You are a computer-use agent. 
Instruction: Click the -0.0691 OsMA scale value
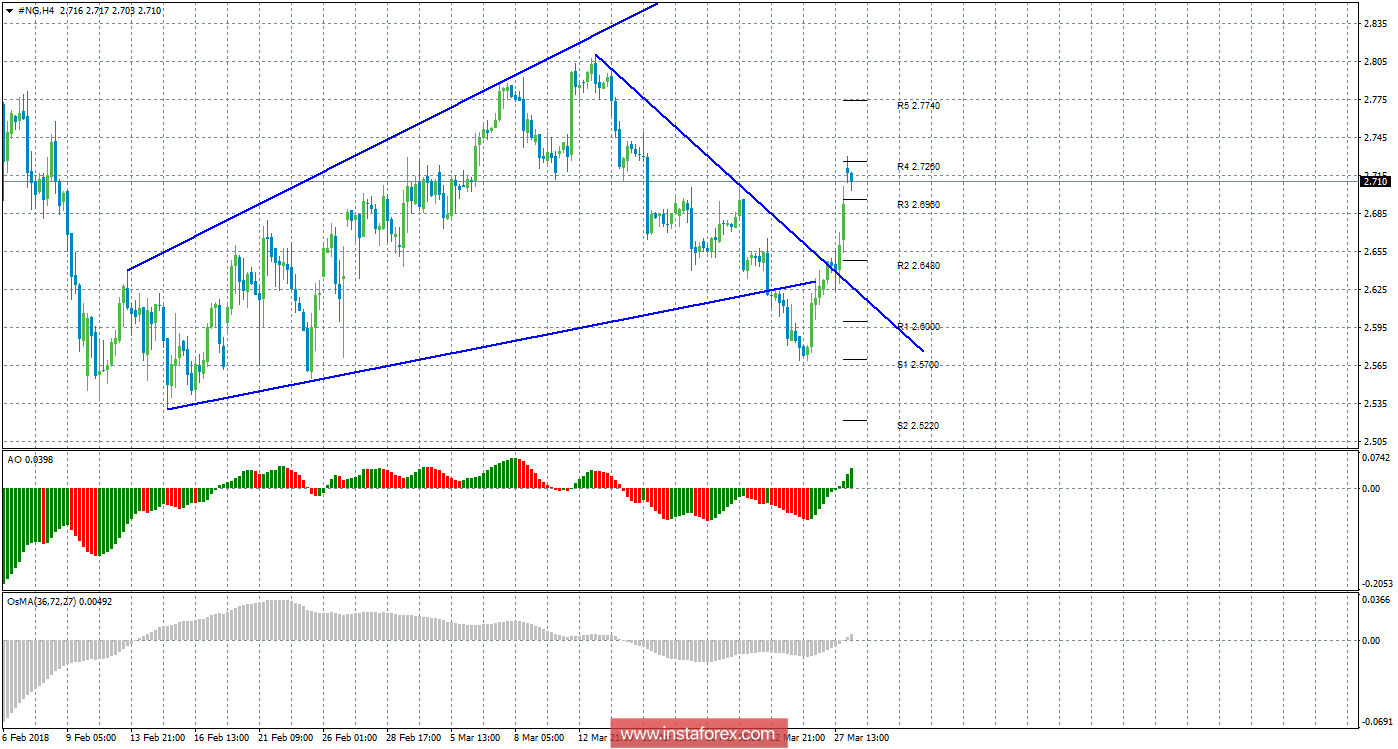pos(1376,721)
